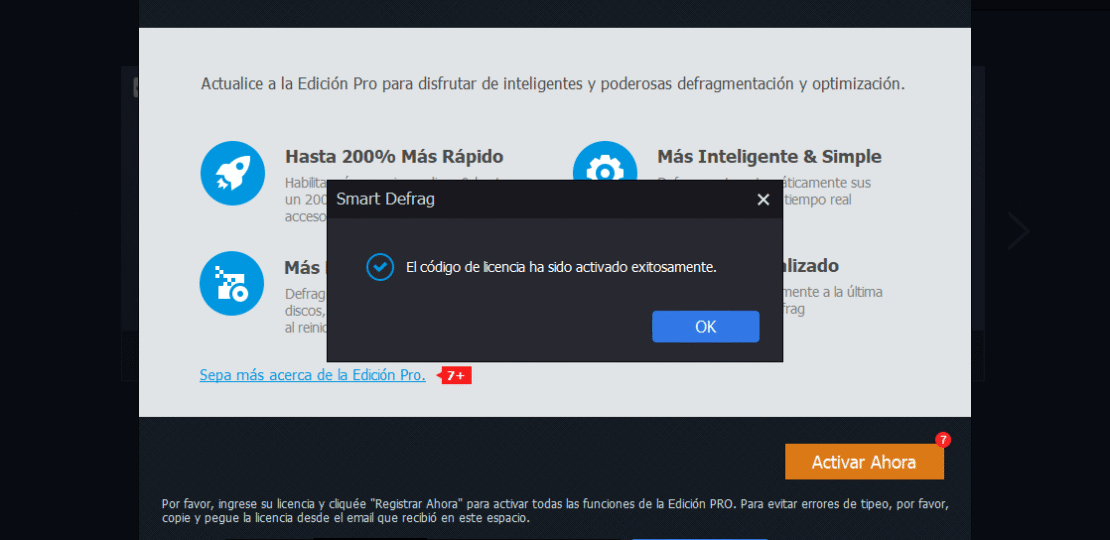Viewport: 1110px width, 540px height.
Task: Click the blue checkmark success icon
Action: coord(379,268)
